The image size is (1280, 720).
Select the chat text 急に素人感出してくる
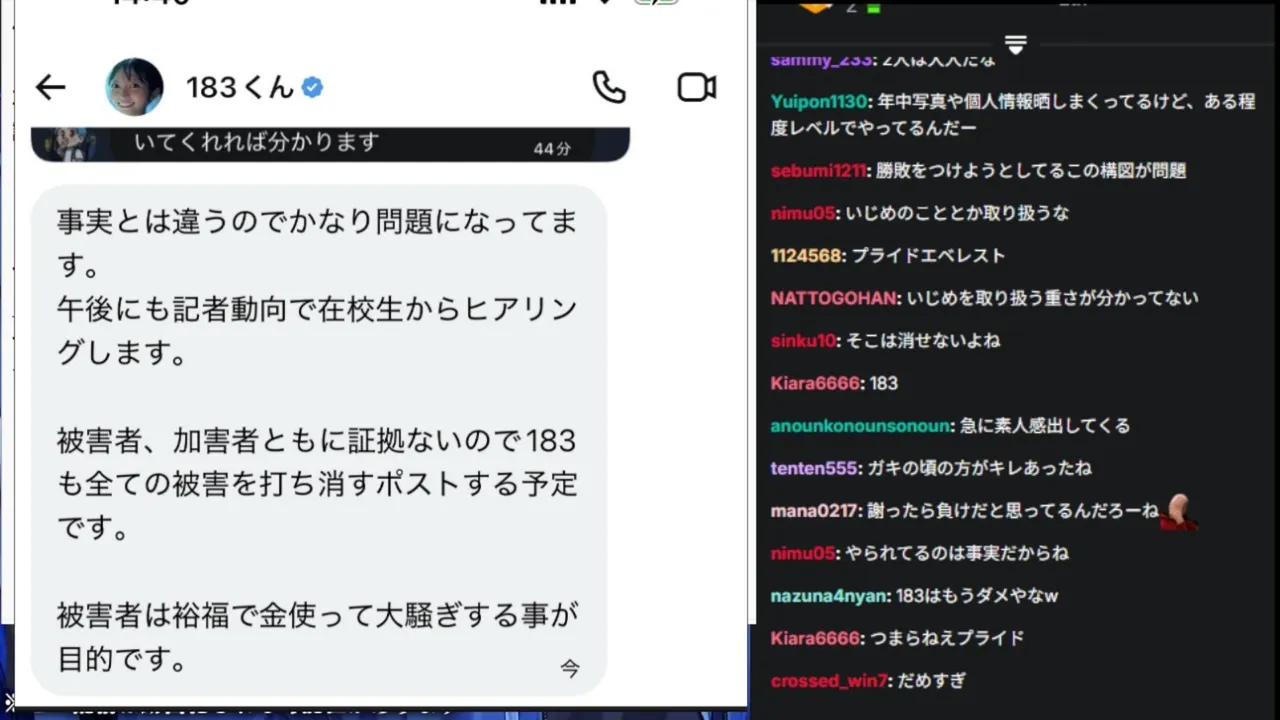[1045, 426]
